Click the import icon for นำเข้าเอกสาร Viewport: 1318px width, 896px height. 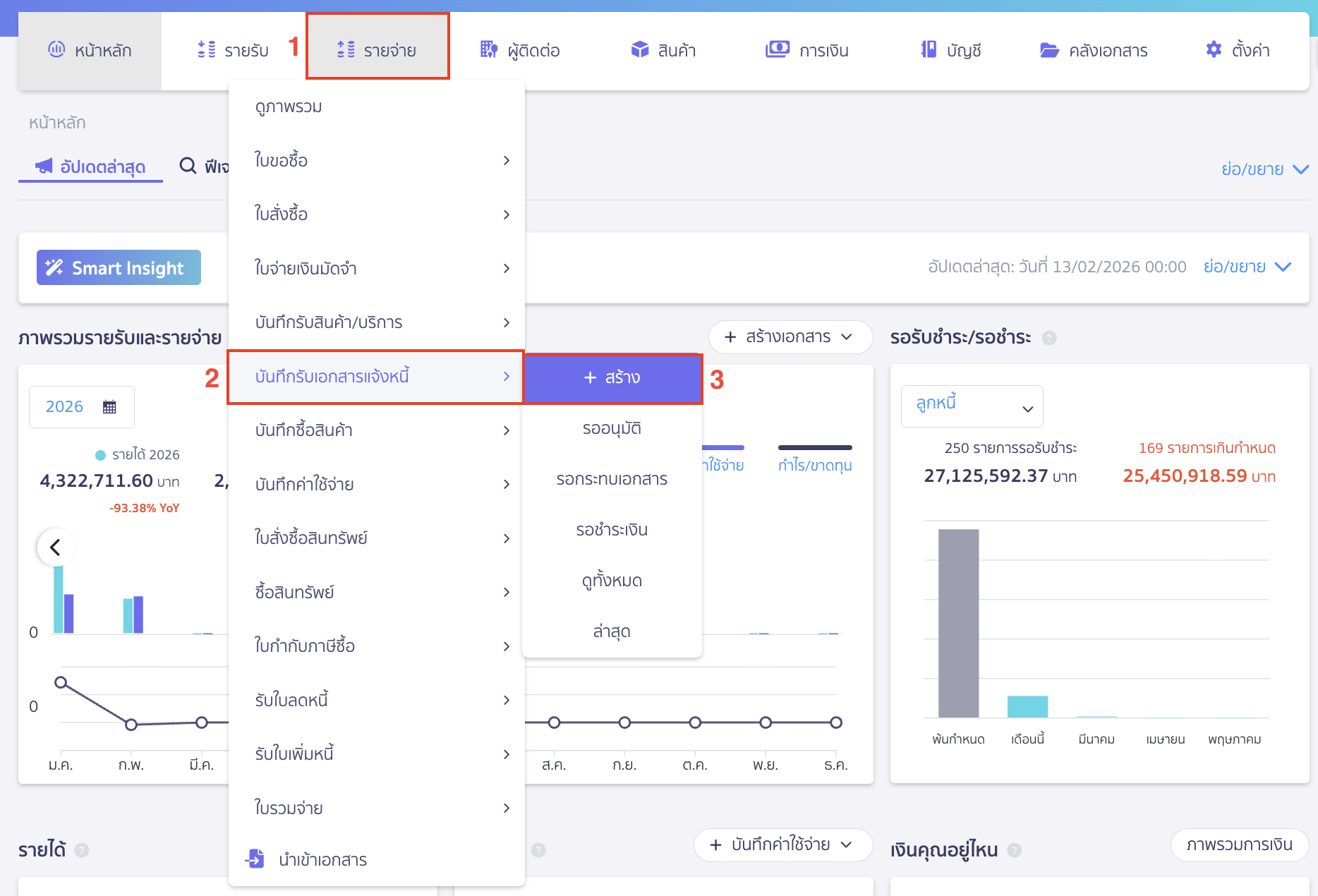[255, 859]
